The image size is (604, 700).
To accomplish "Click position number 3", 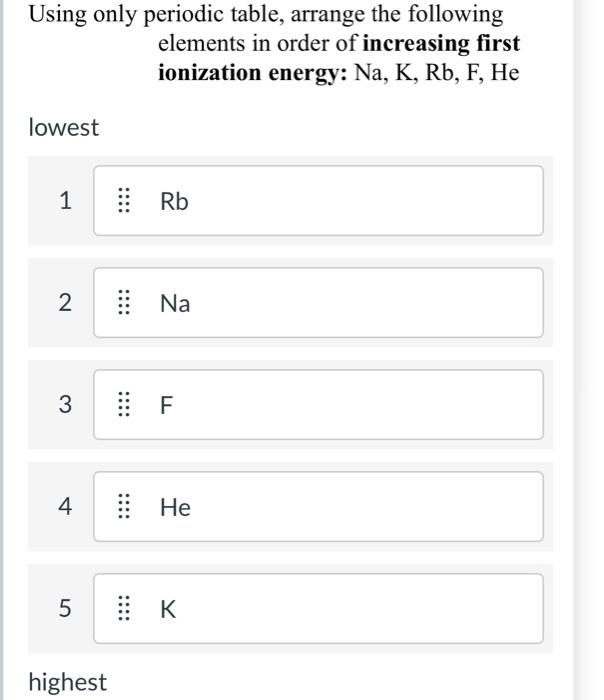I will [x=65, y=404].
